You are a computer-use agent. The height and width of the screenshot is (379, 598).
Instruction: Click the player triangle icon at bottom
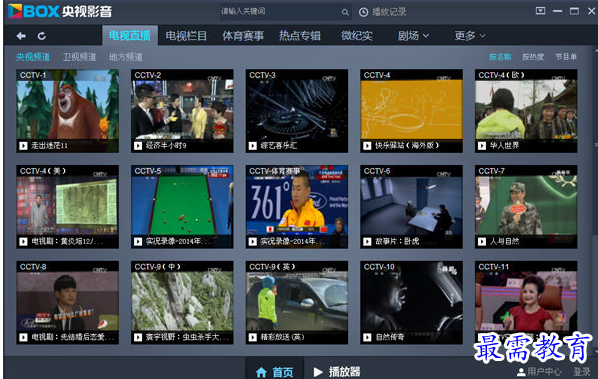coord(318,372)
